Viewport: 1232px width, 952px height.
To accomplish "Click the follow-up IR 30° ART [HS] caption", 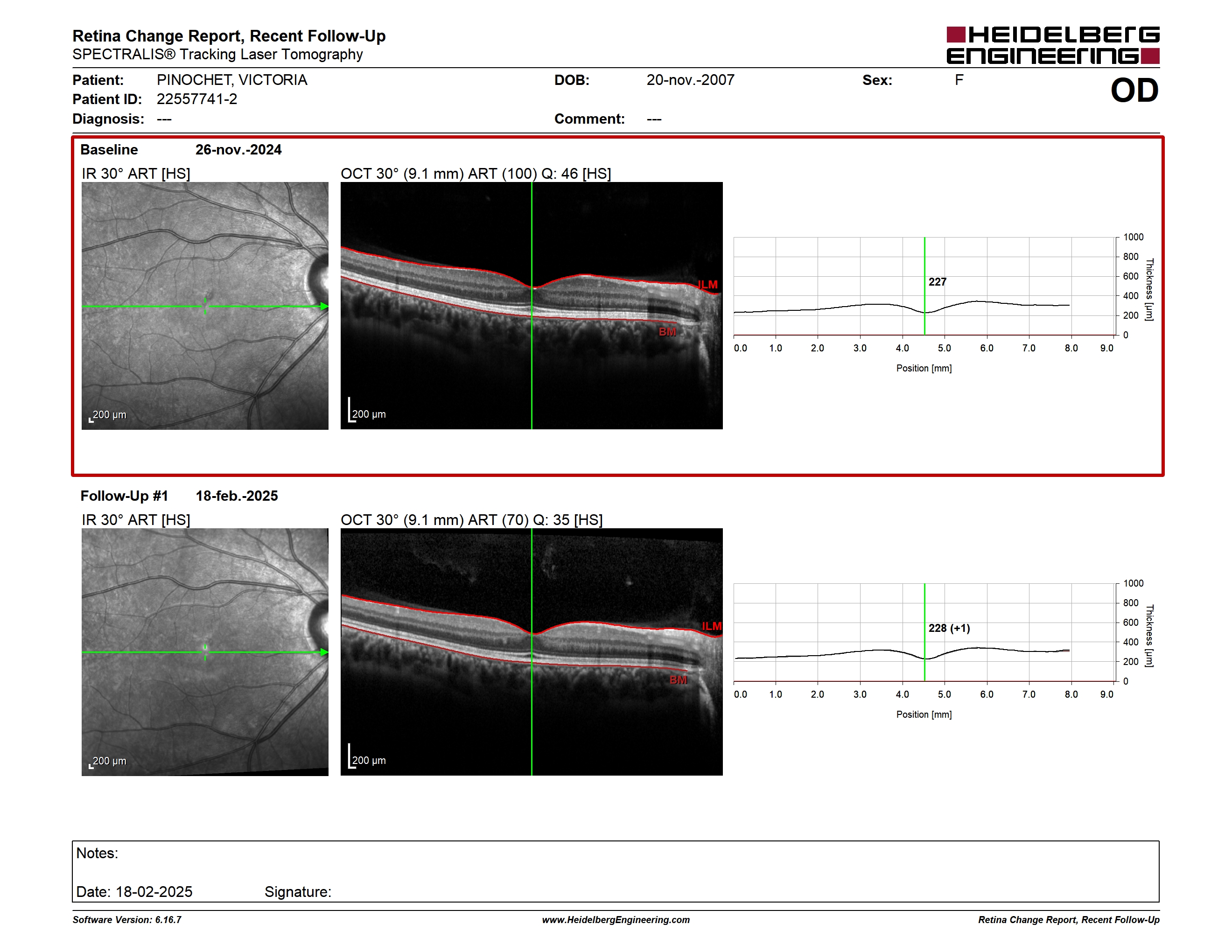I will (x=136, y=520).
